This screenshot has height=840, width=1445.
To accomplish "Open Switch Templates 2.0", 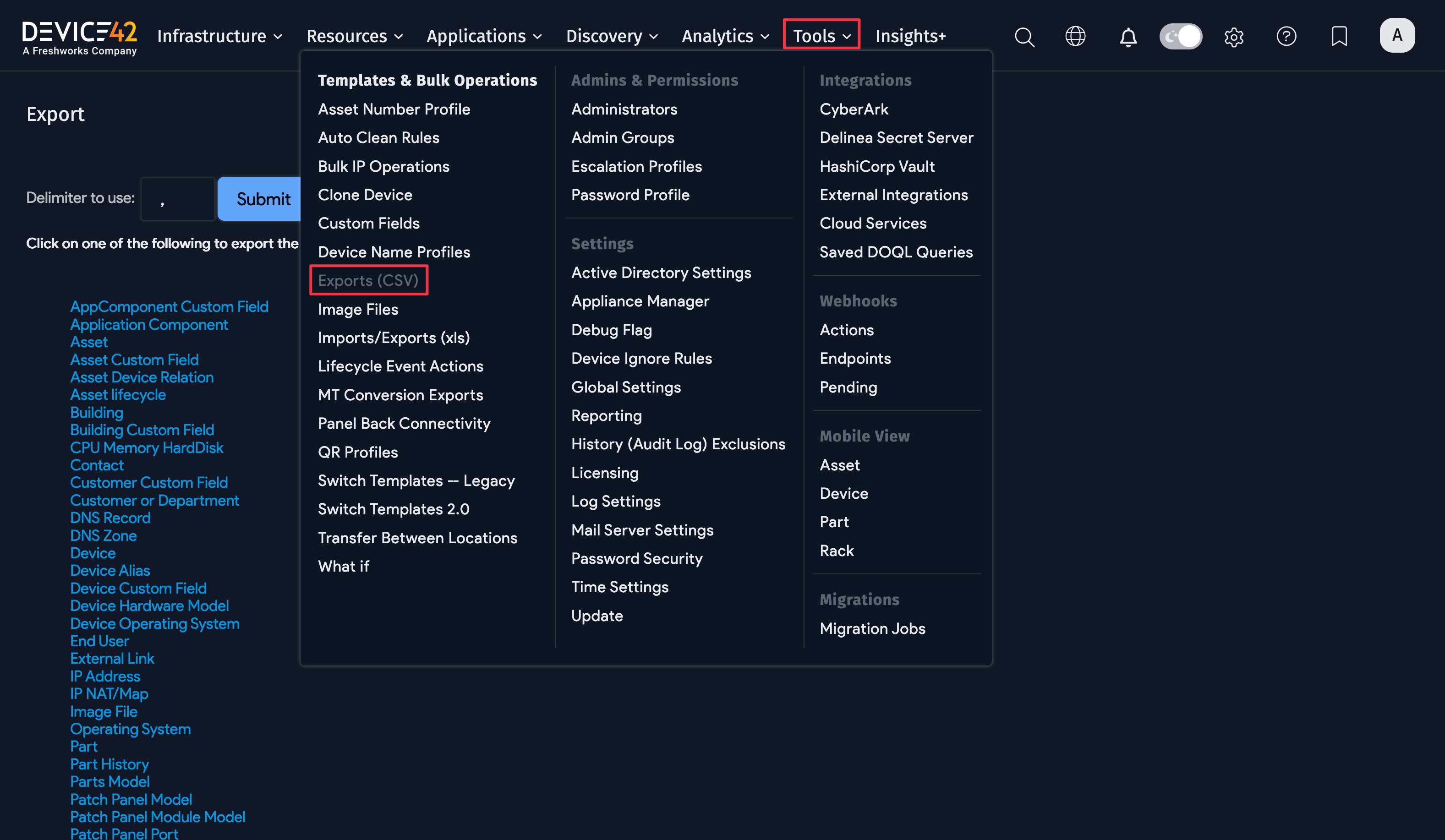I will [394, 508].
